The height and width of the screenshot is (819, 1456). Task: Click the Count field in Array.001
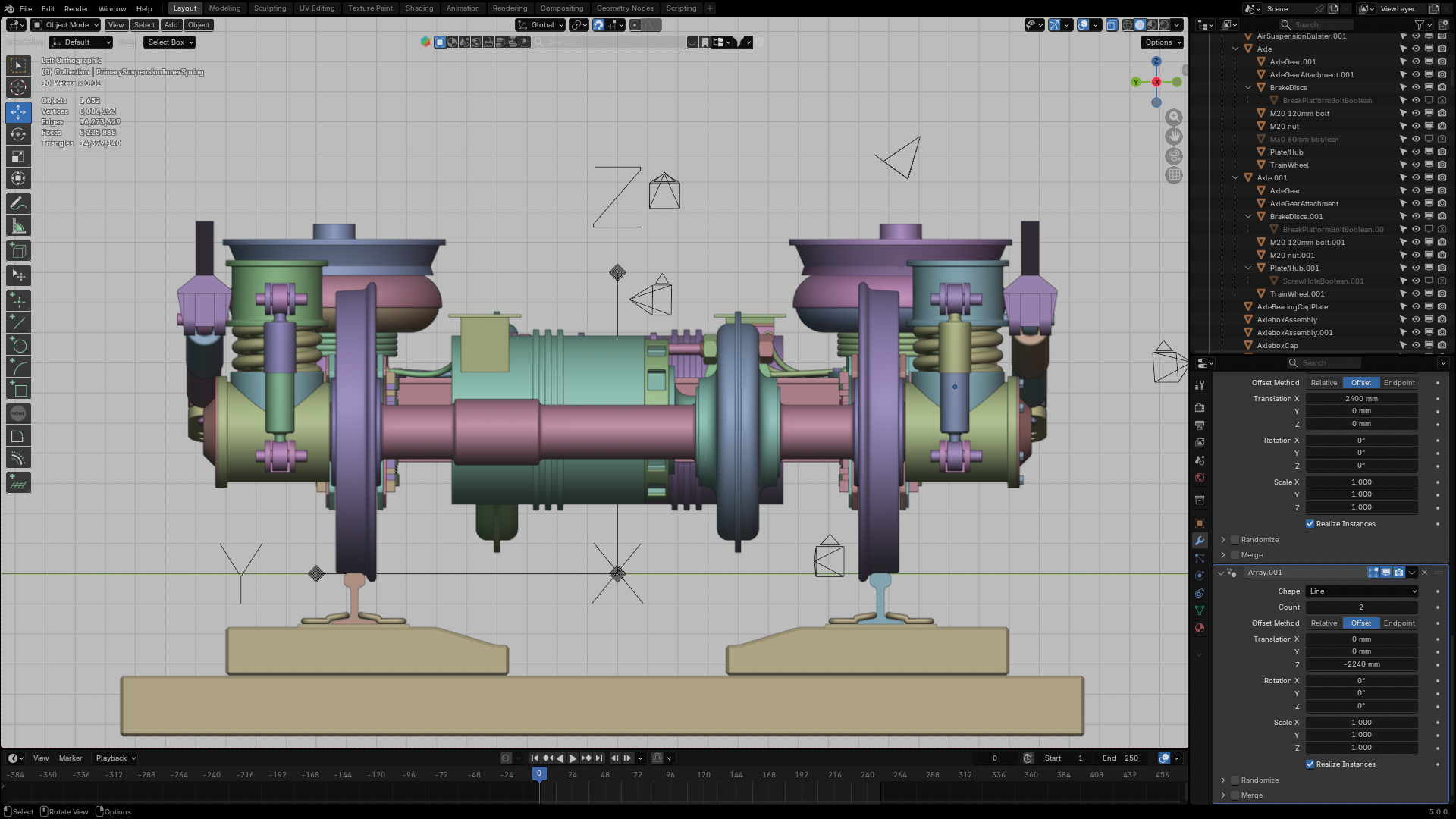pyautogui.click(x=1361, y=607)
